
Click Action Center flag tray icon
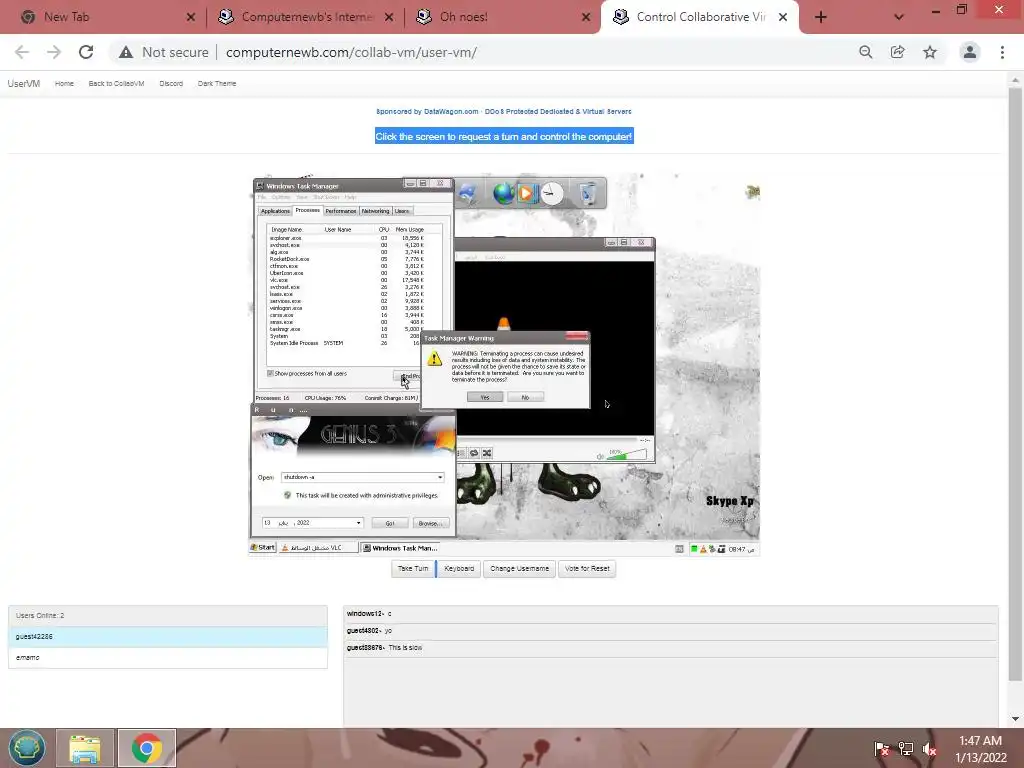click(x=881, y=749)
